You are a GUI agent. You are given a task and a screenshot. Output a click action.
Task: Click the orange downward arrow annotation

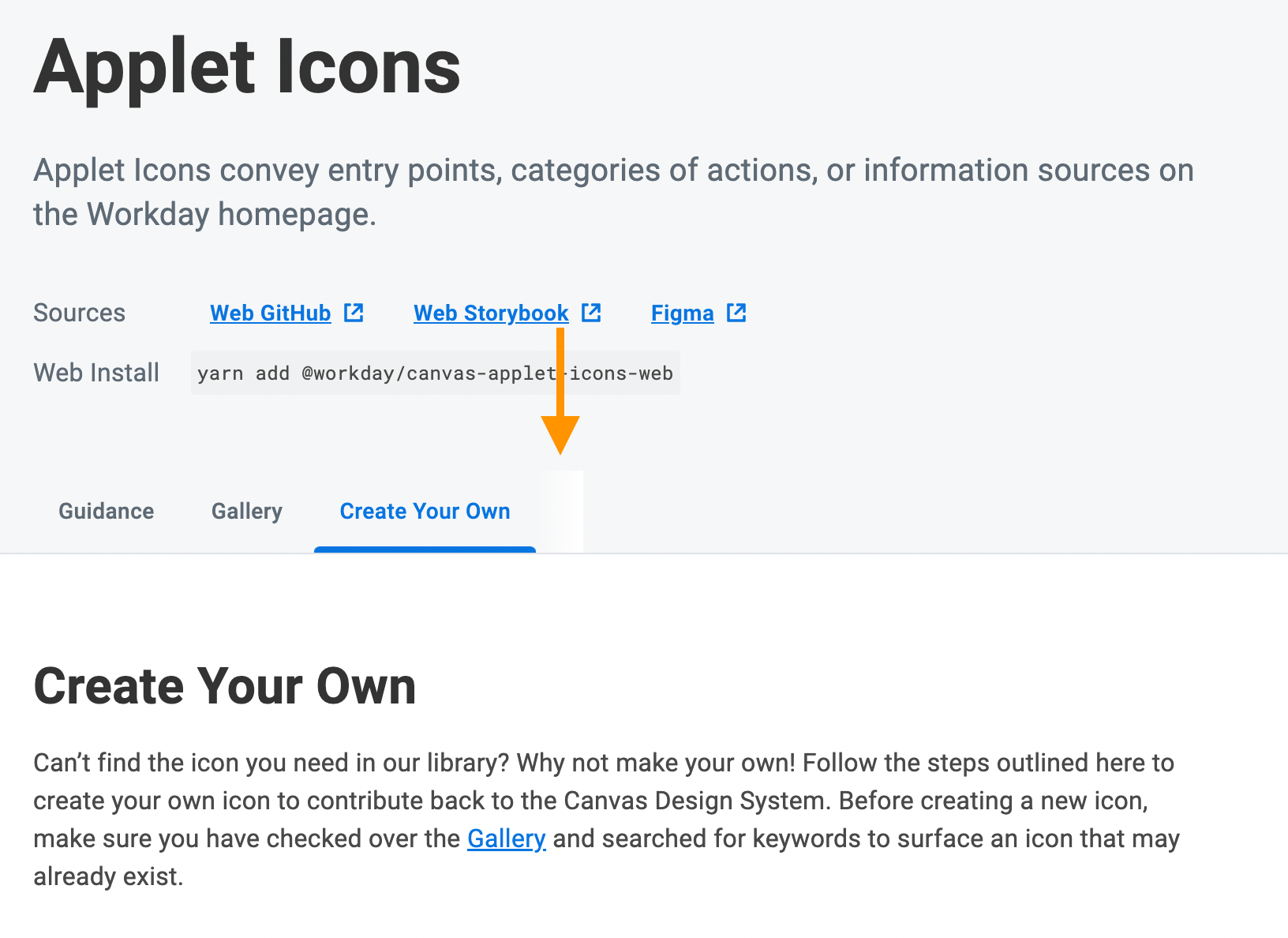click(560, 431)
